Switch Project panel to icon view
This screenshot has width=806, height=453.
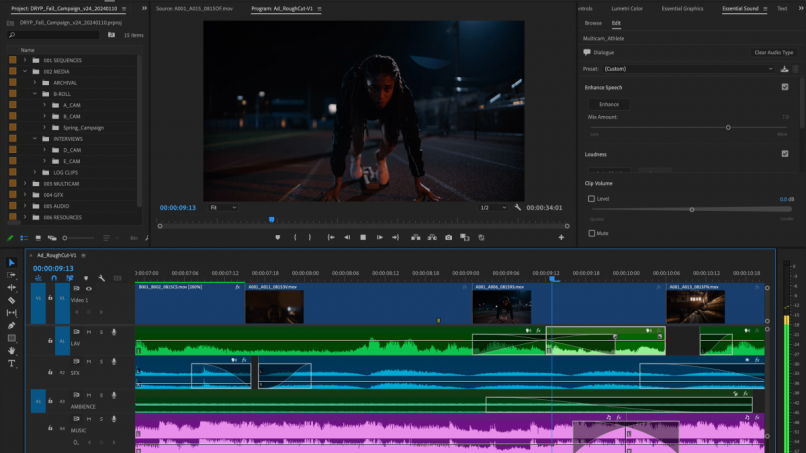click(38, 238)
